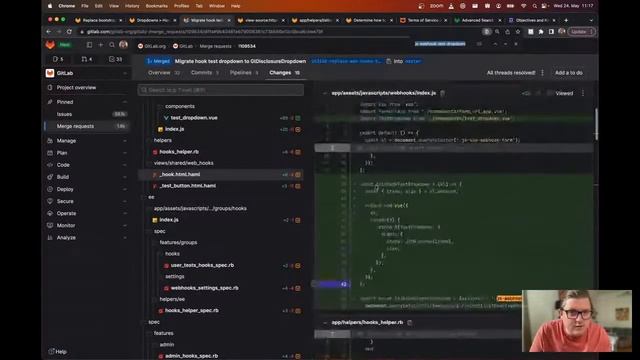Screen dimensions: 640x360
Task: Reload the page in Chrome
Action: (69, 31)
